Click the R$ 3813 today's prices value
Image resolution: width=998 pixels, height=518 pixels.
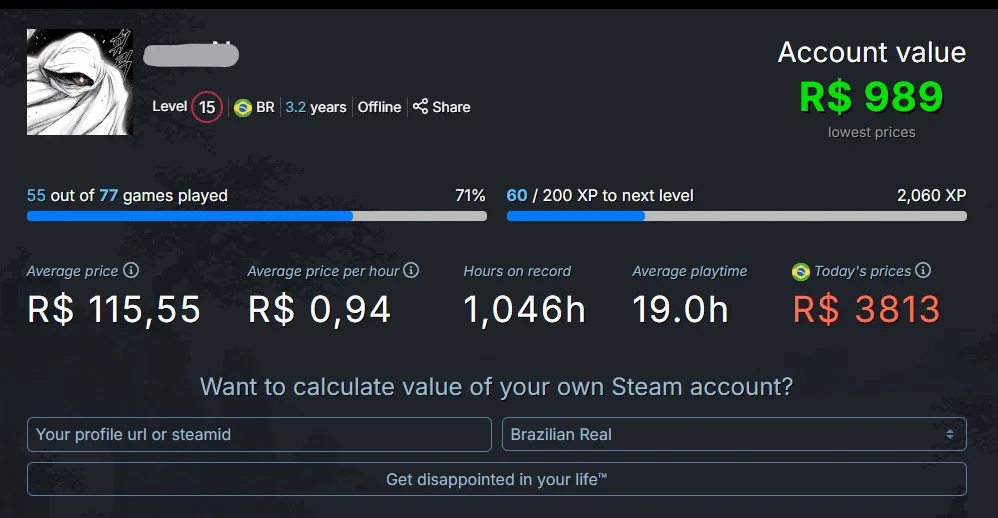tap(866, 309)
